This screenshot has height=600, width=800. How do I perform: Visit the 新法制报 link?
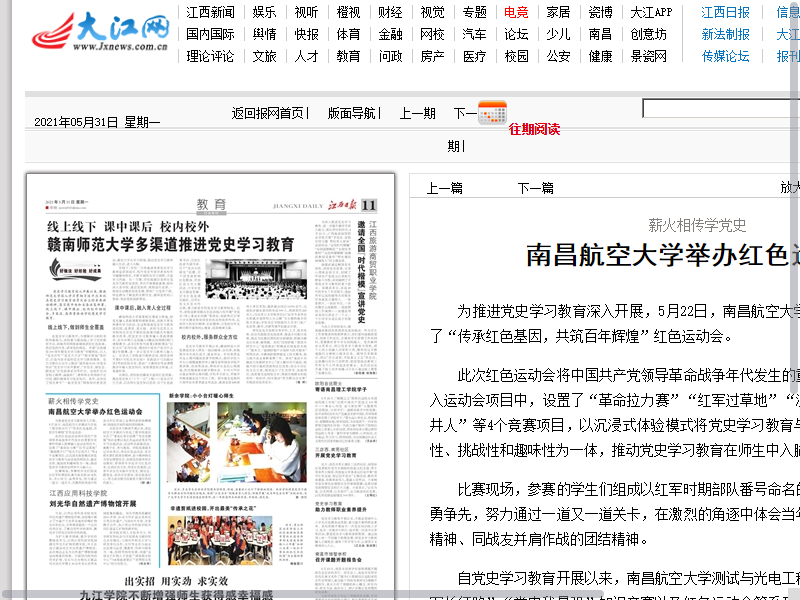click(x=725, y=34)
